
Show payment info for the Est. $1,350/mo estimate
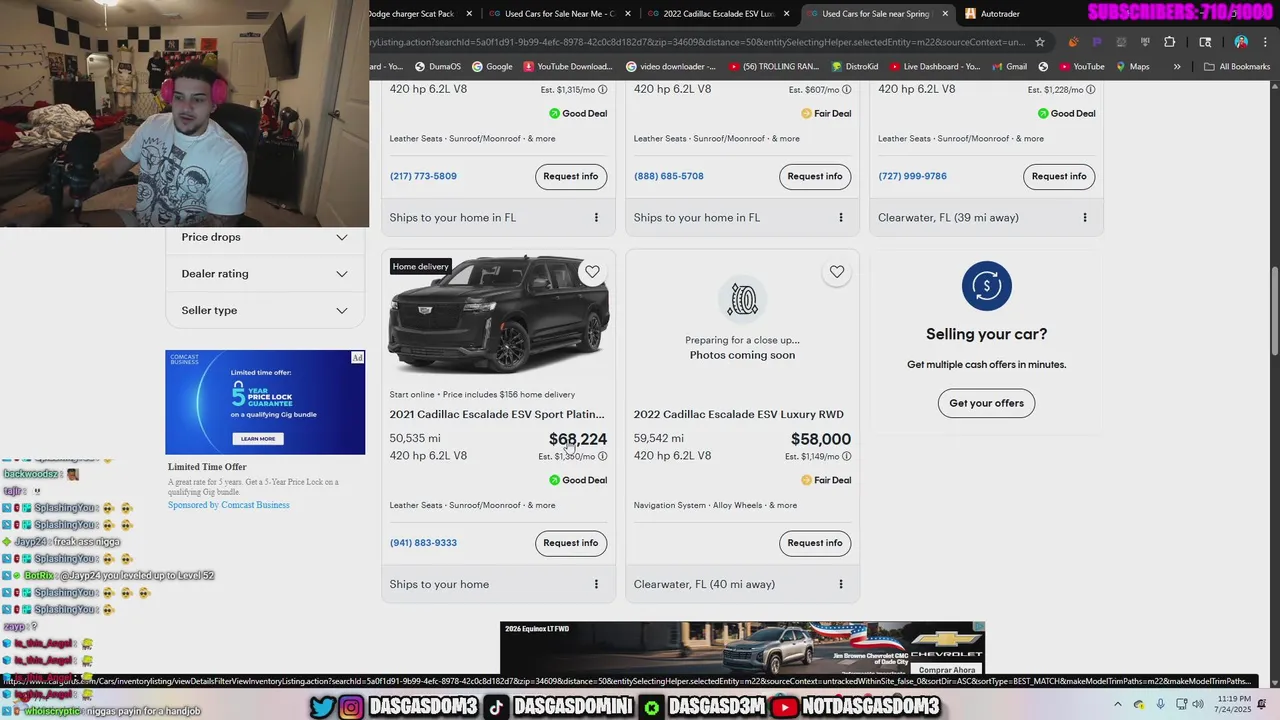602,457
